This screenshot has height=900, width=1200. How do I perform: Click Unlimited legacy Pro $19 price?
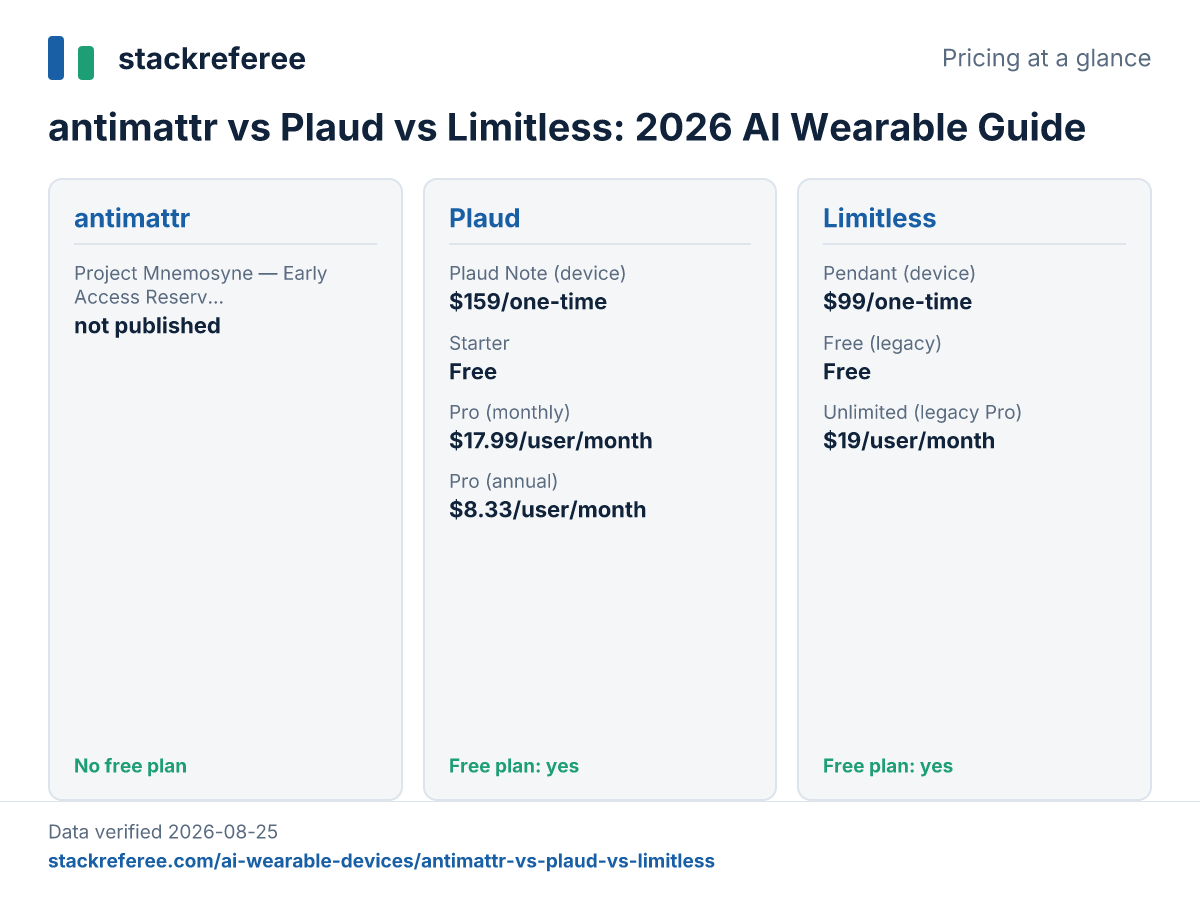coord(909,441)
